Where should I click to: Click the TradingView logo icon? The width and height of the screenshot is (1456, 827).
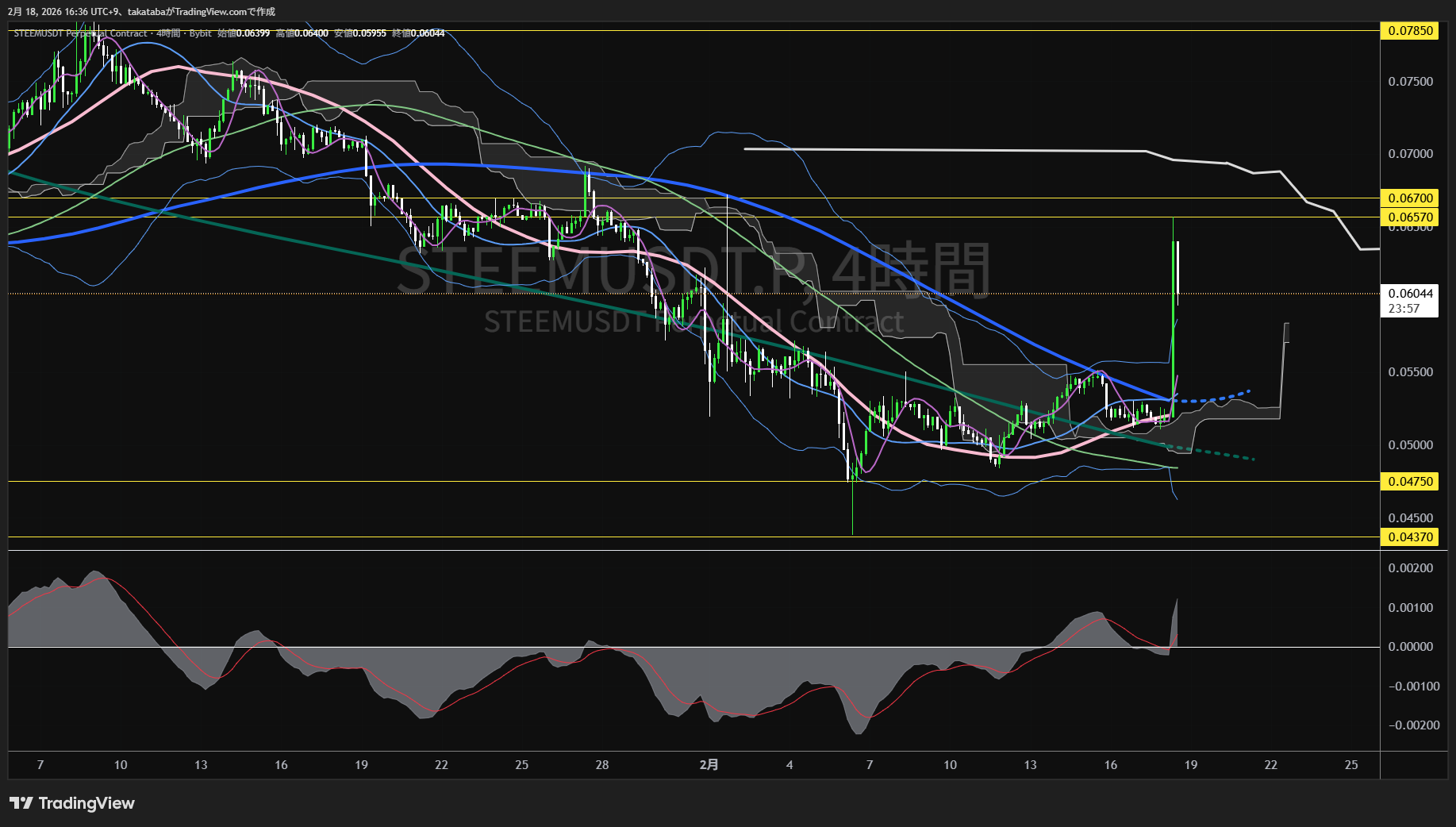click(x=21, y=803)
